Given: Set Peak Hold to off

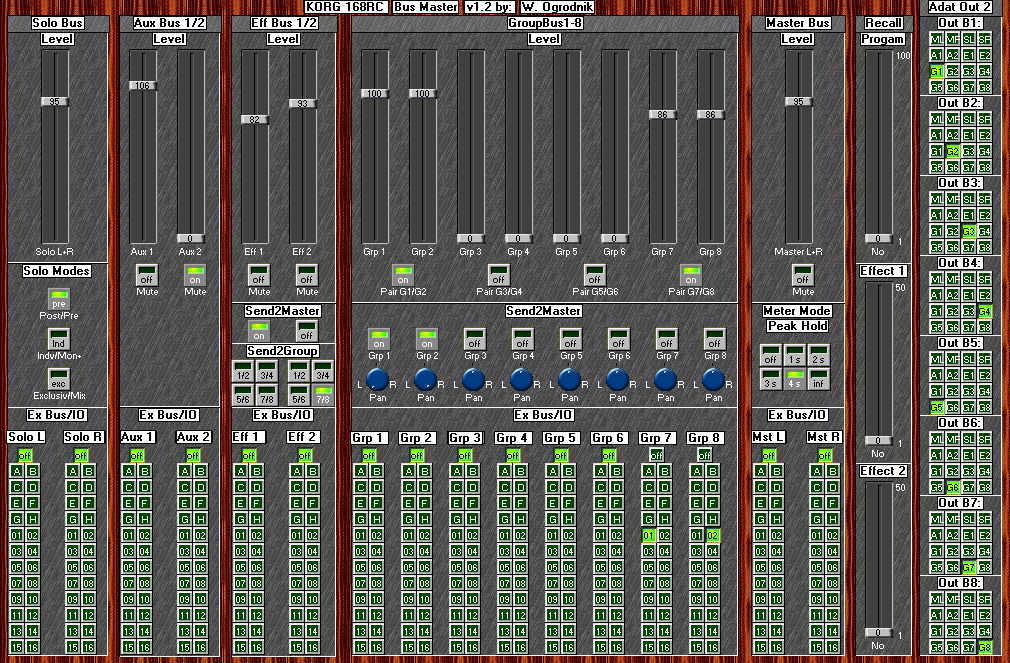Looking at the screenshot, I should click(770, 355).
